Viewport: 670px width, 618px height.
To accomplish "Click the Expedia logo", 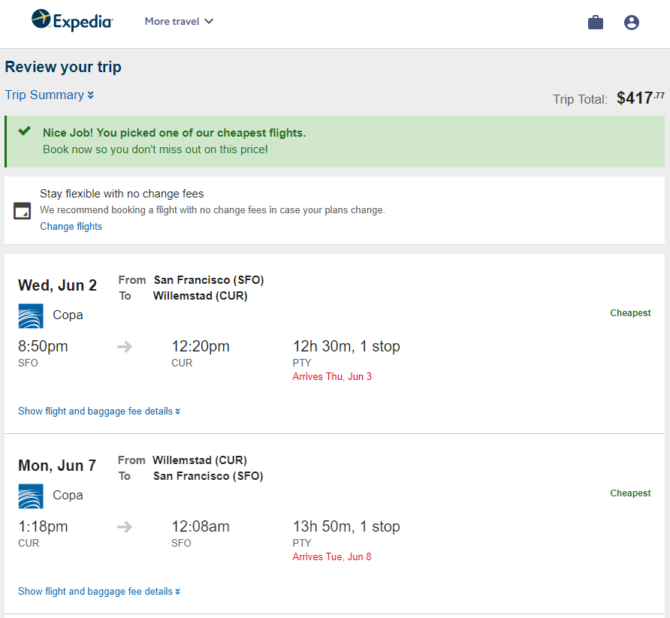I will (x=72, y=21).
